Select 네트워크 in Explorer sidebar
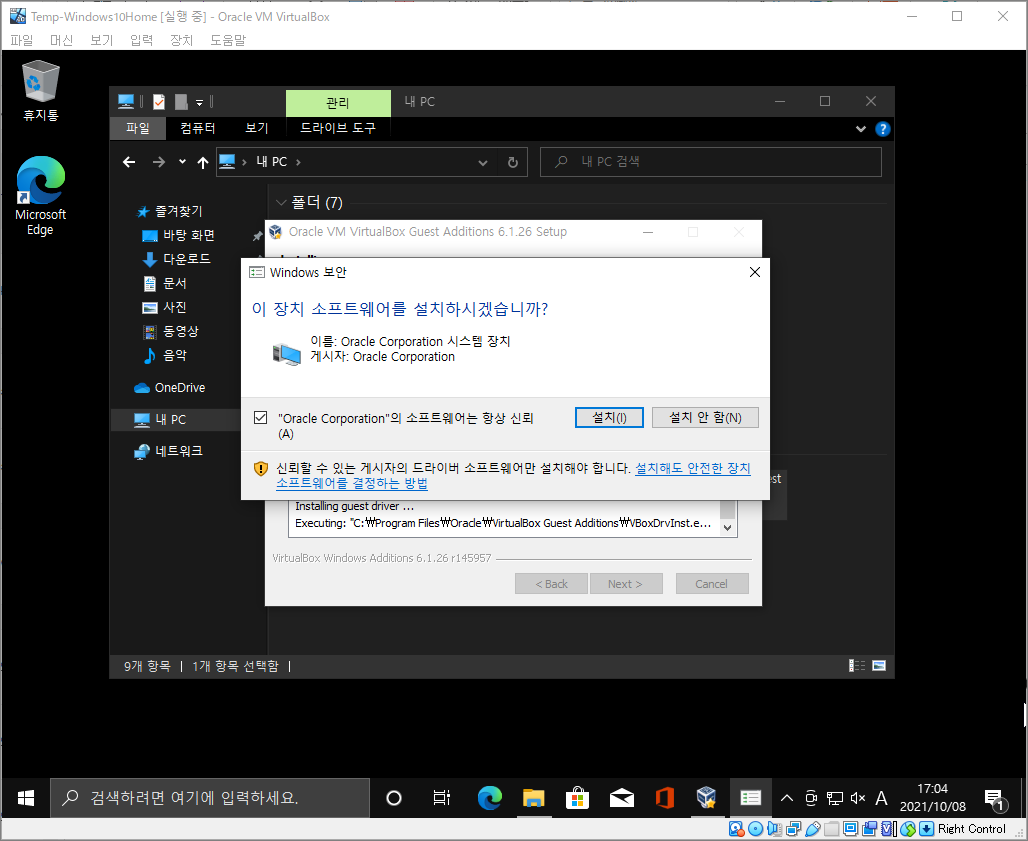 (169, 451)
